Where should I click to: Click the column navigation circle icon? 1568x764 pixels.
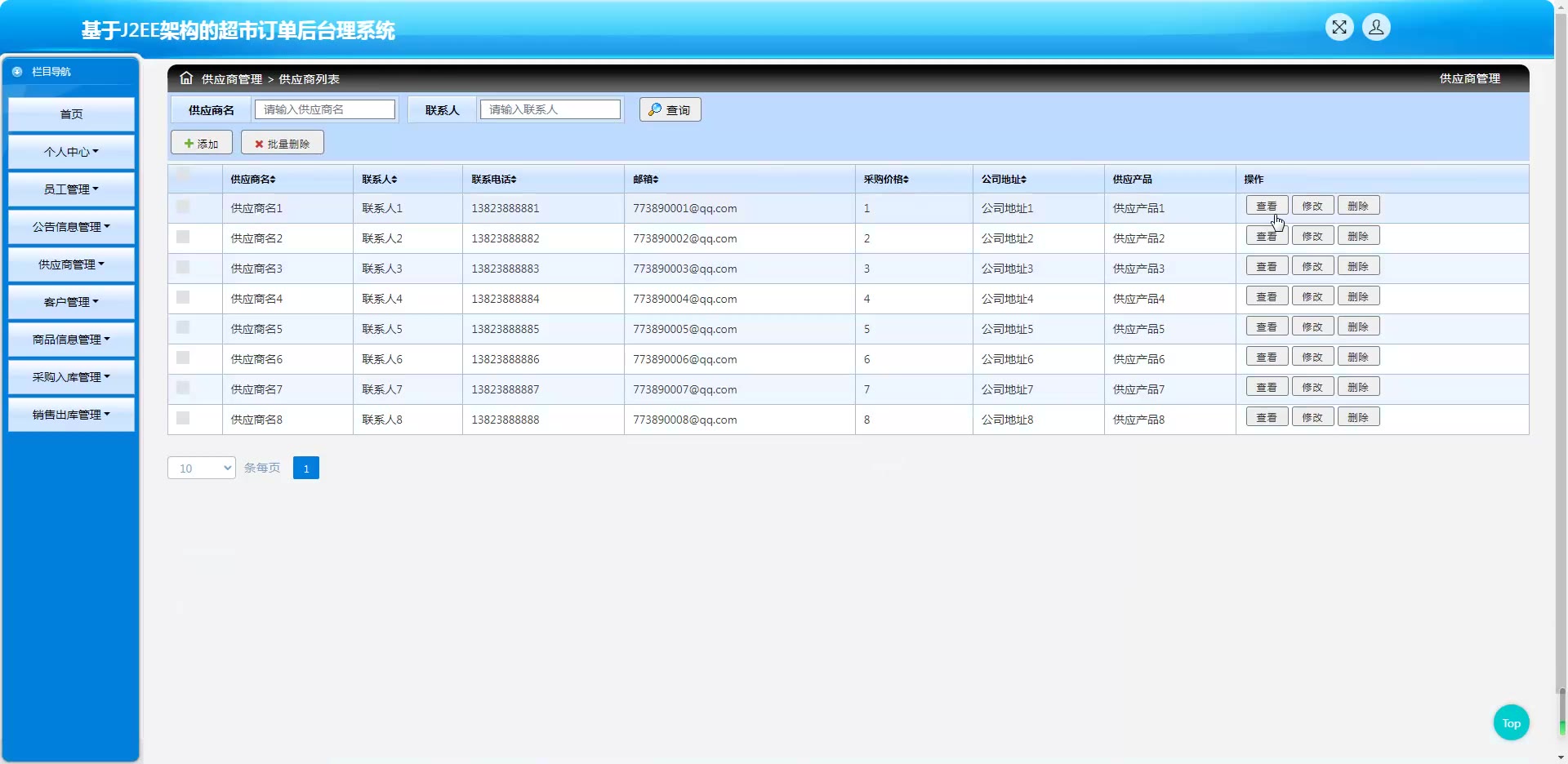point(17,72)
